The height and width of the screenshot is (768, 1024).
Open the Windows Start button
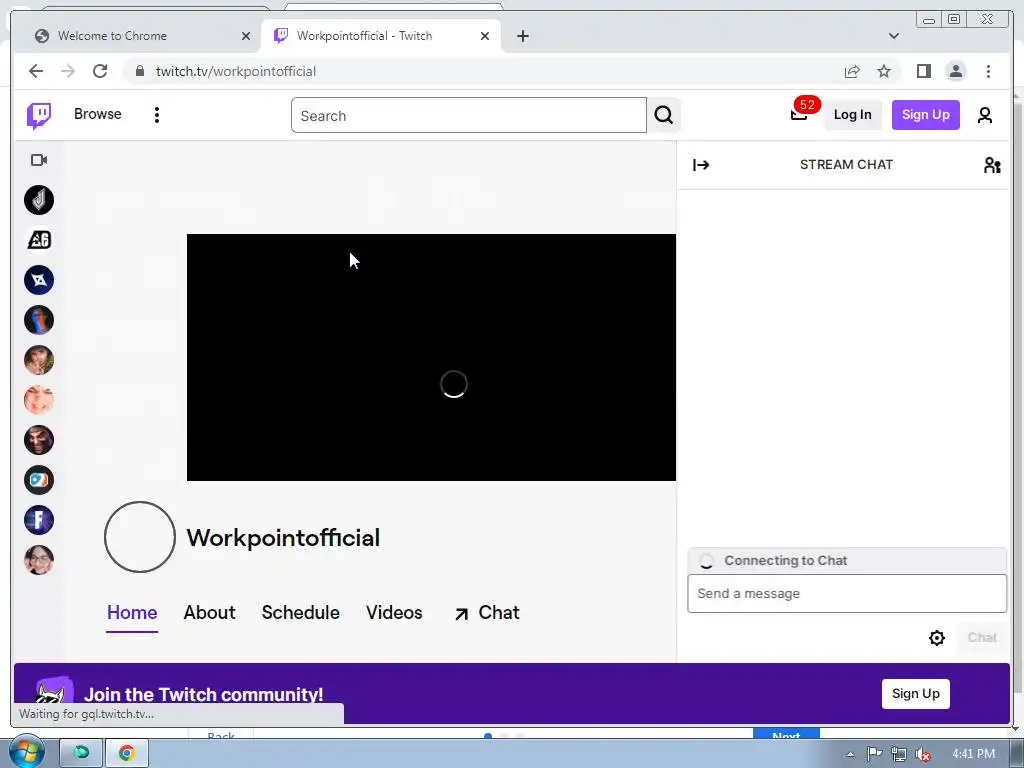pos(27,752)
